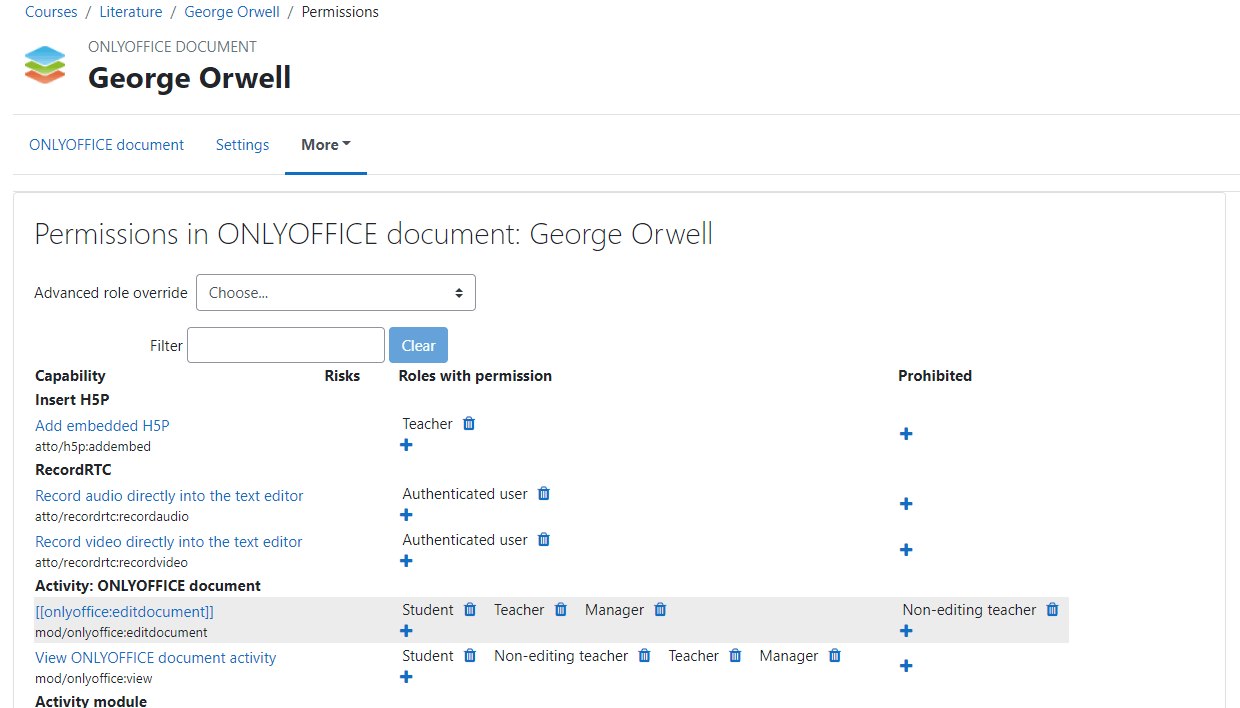Select the atto/recordrtc:recordaudio text

click(112, 517)
